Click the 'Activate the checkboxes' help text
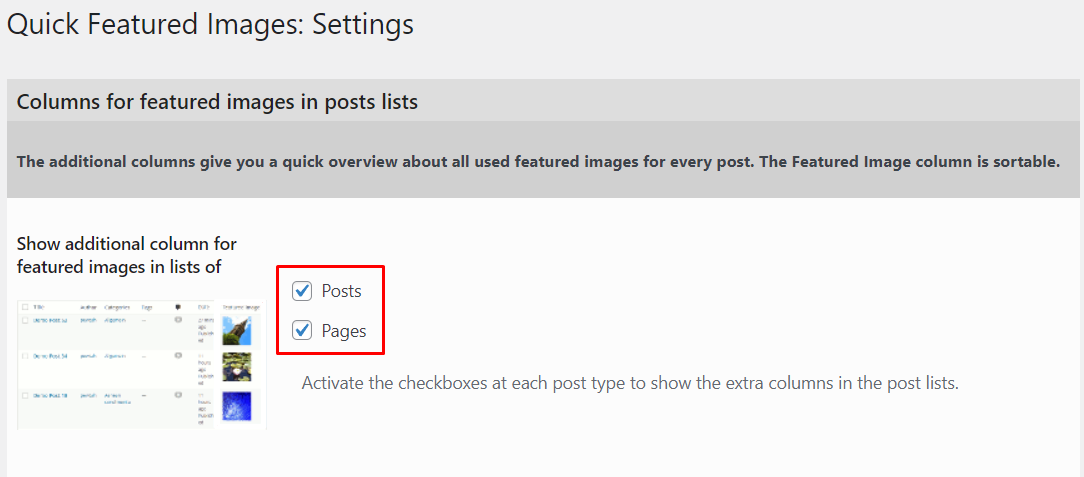 click(630, 383)
